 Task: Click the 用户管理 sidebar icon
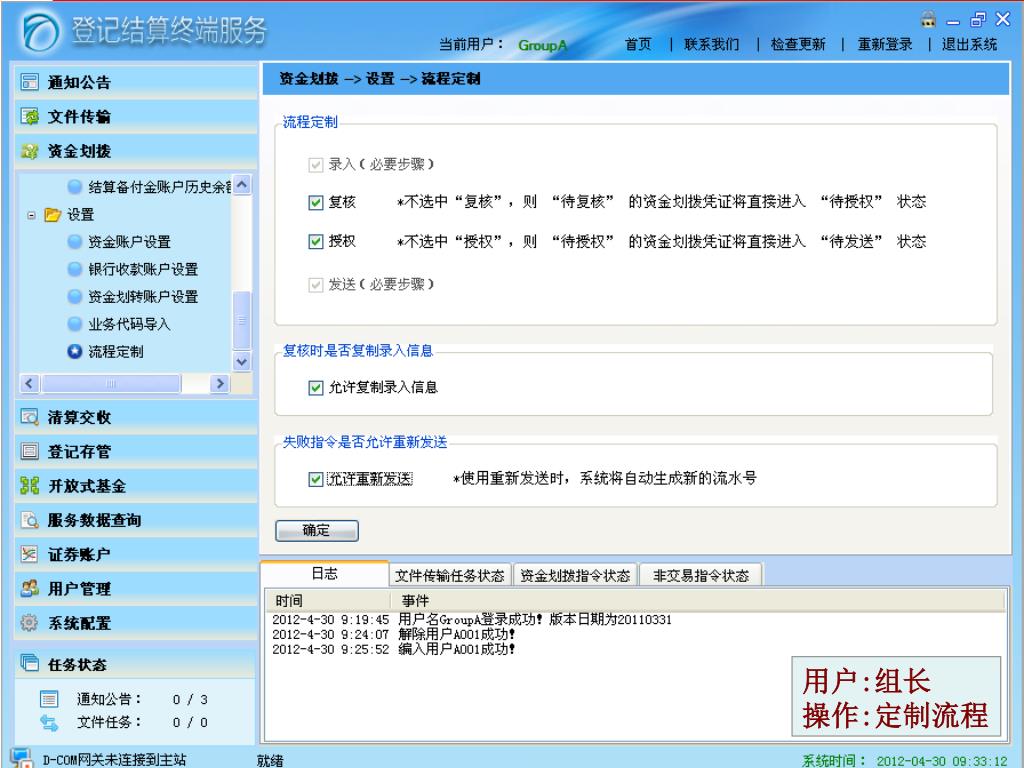coord(29,588)
